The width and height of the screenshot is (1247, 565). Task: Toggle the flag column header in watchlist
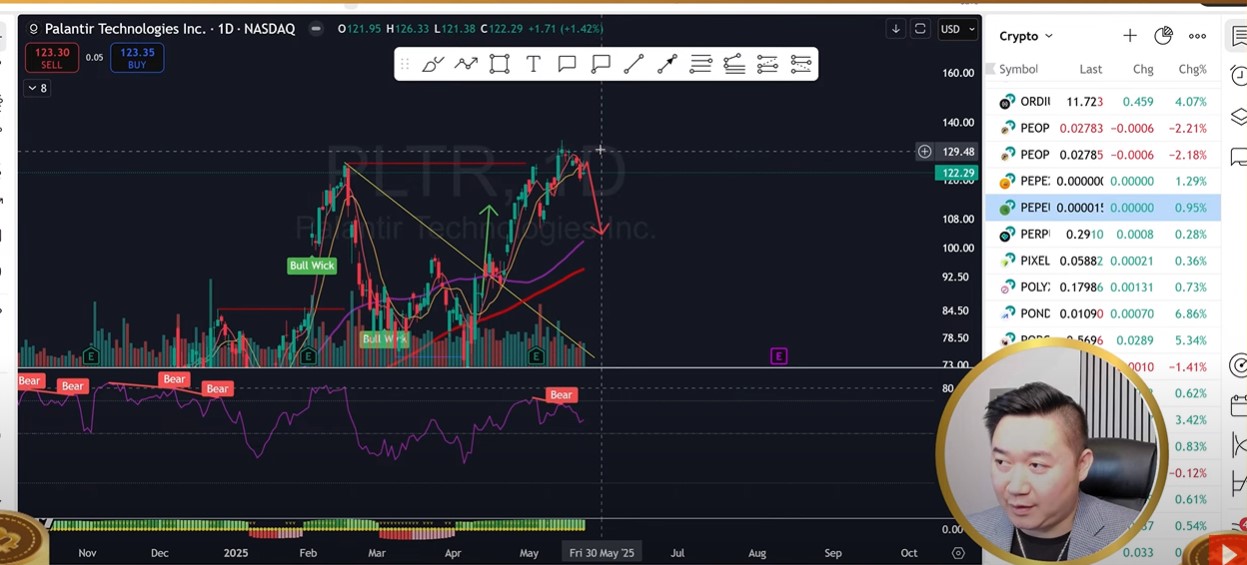991,69
